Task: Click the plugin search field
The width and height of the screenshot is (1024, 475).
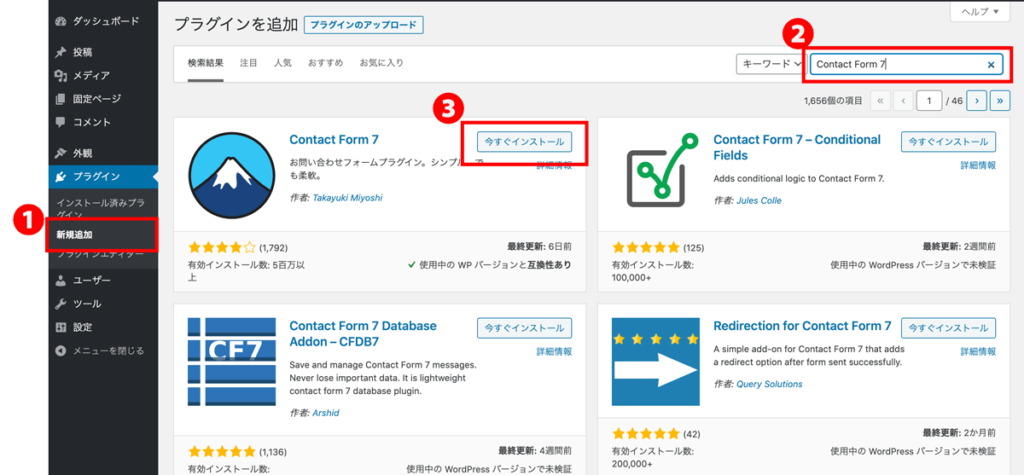Action: pyautogui.click(x=906, y=64)
